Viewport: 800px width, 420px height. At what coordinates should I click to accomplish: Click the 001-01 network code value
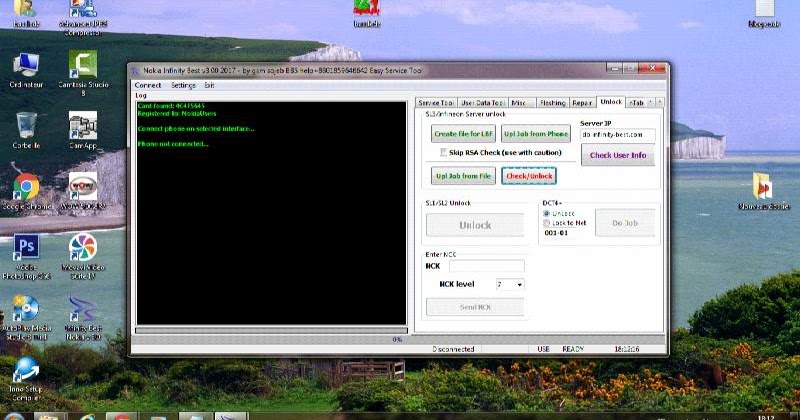coord(556,233)
